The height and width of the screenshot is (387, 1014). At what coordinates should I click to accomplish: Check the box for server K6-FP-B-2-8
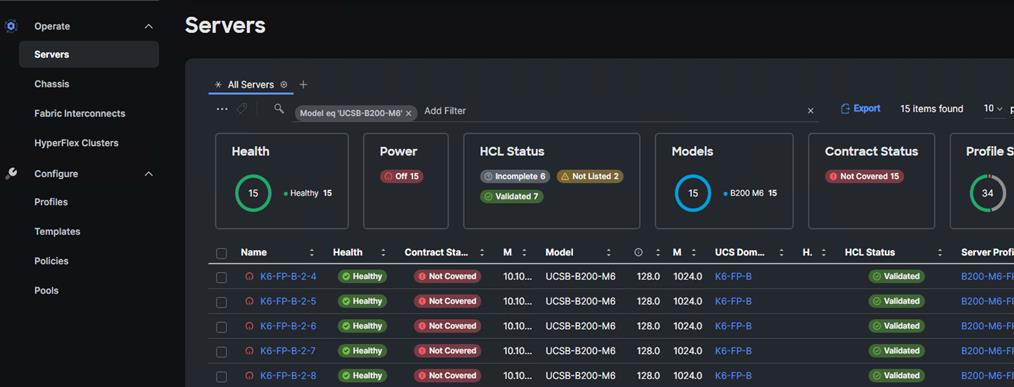coord(221,376)
